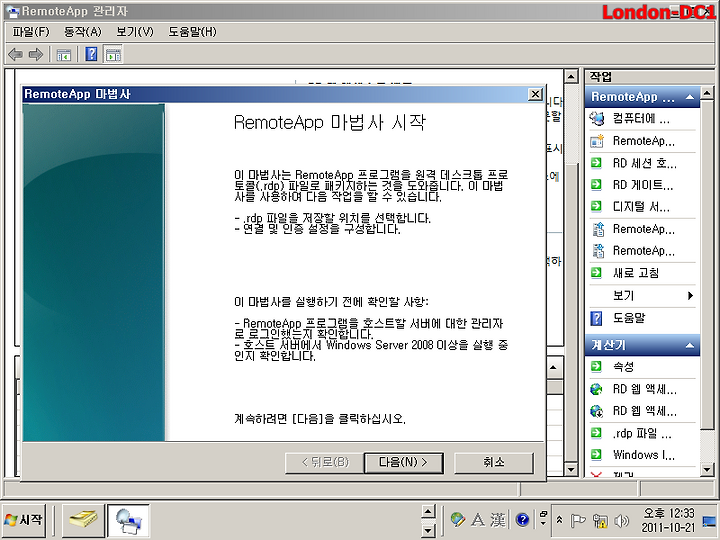Collapse the 계산기 actions section
Image resolution: width=720 pixels, height=540 pixels.
tap(689, 345)
